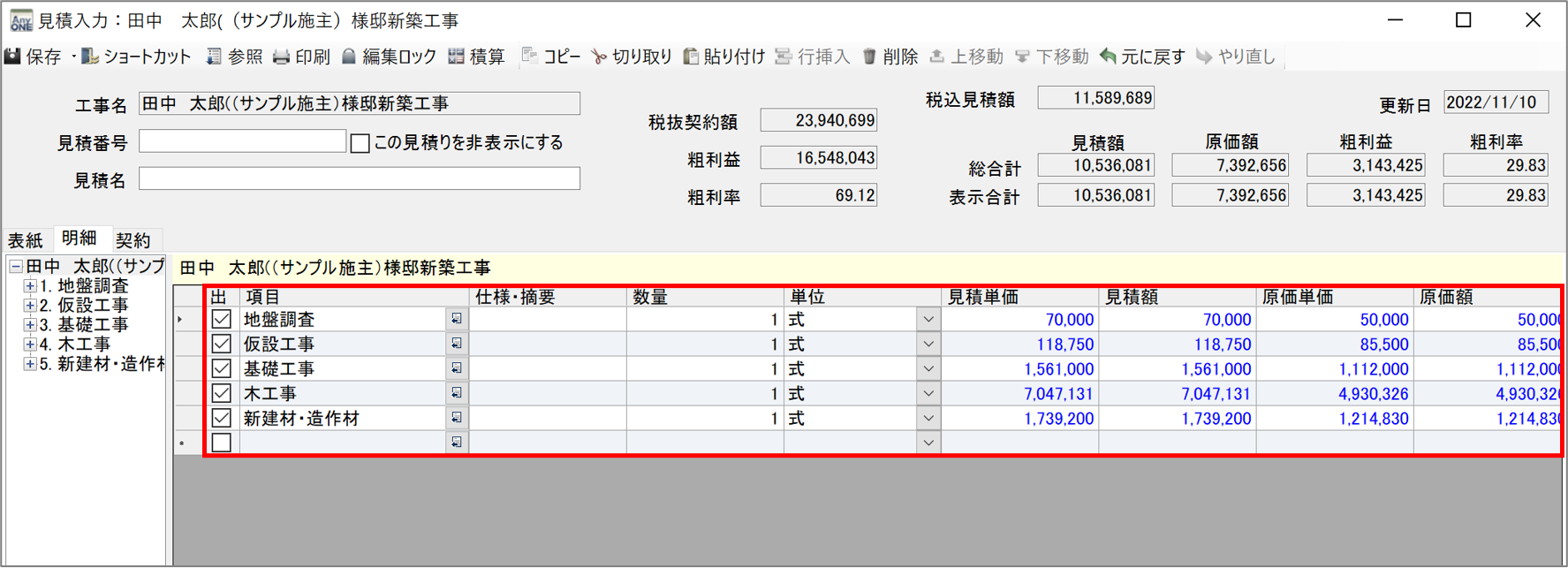
Task: Expand tree node 3. 基礎工事
Action: tap(30, 325)
